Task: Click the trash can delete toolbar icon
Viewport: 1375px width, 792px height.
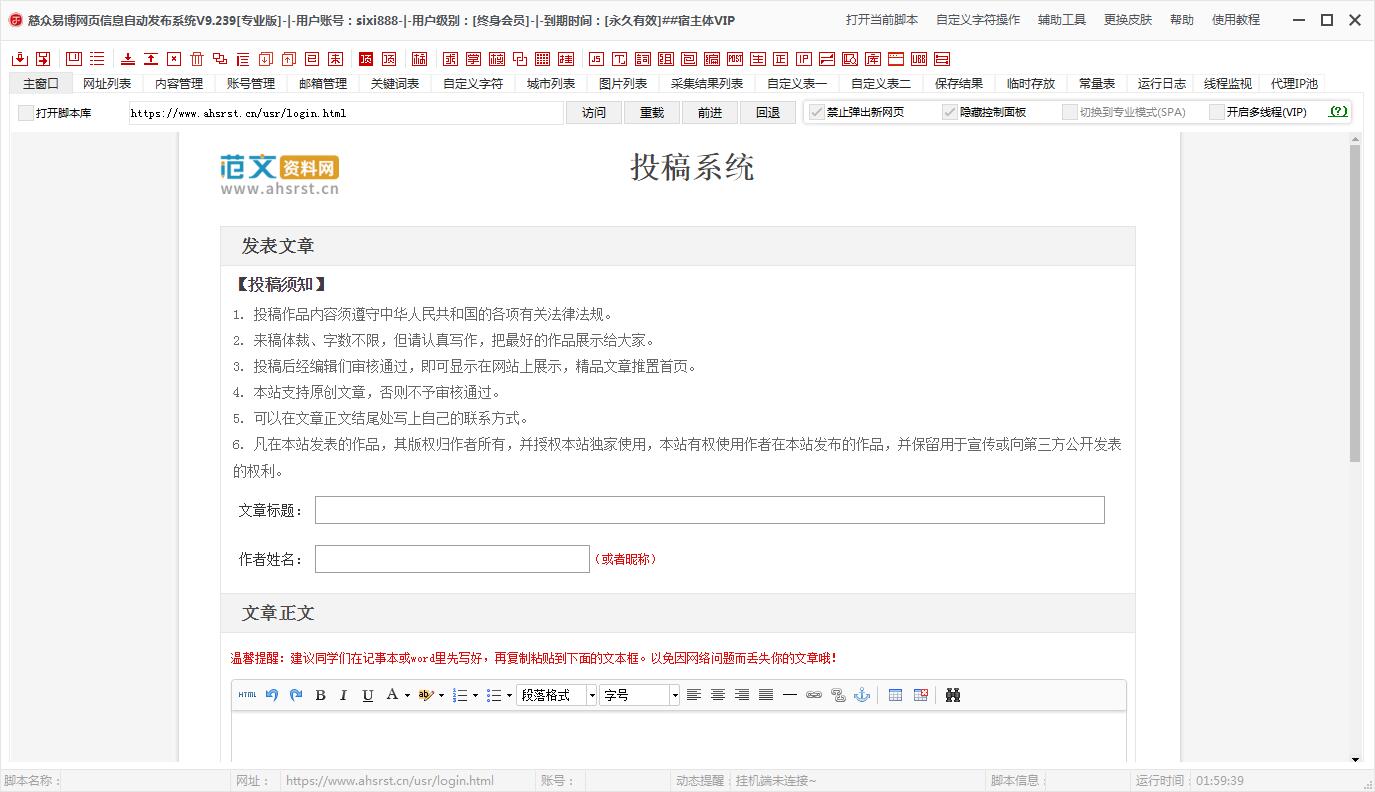Action: click(x=197, y=59)
